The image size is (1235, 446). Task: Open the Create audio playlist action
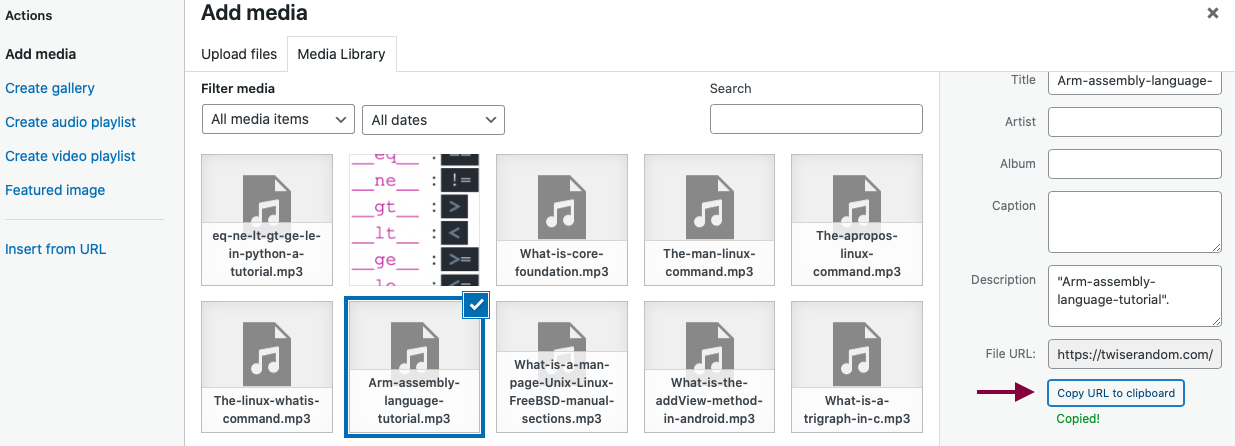click(x=70, y=122)
